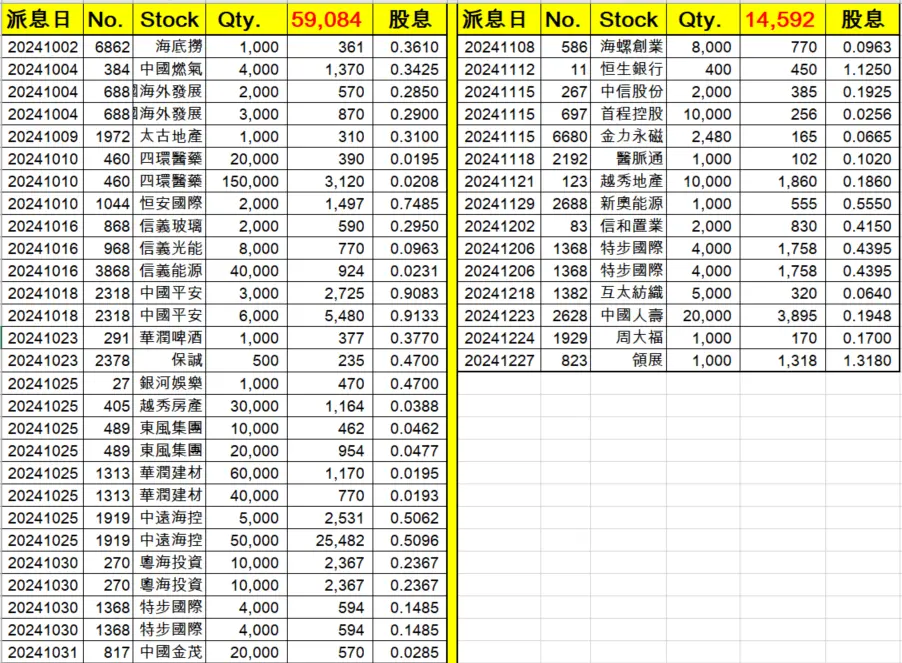Click the stock name cell 銀河娛樂
Image resolution: width=902 pixels, height=663 pixels.
tap(169, 384)
